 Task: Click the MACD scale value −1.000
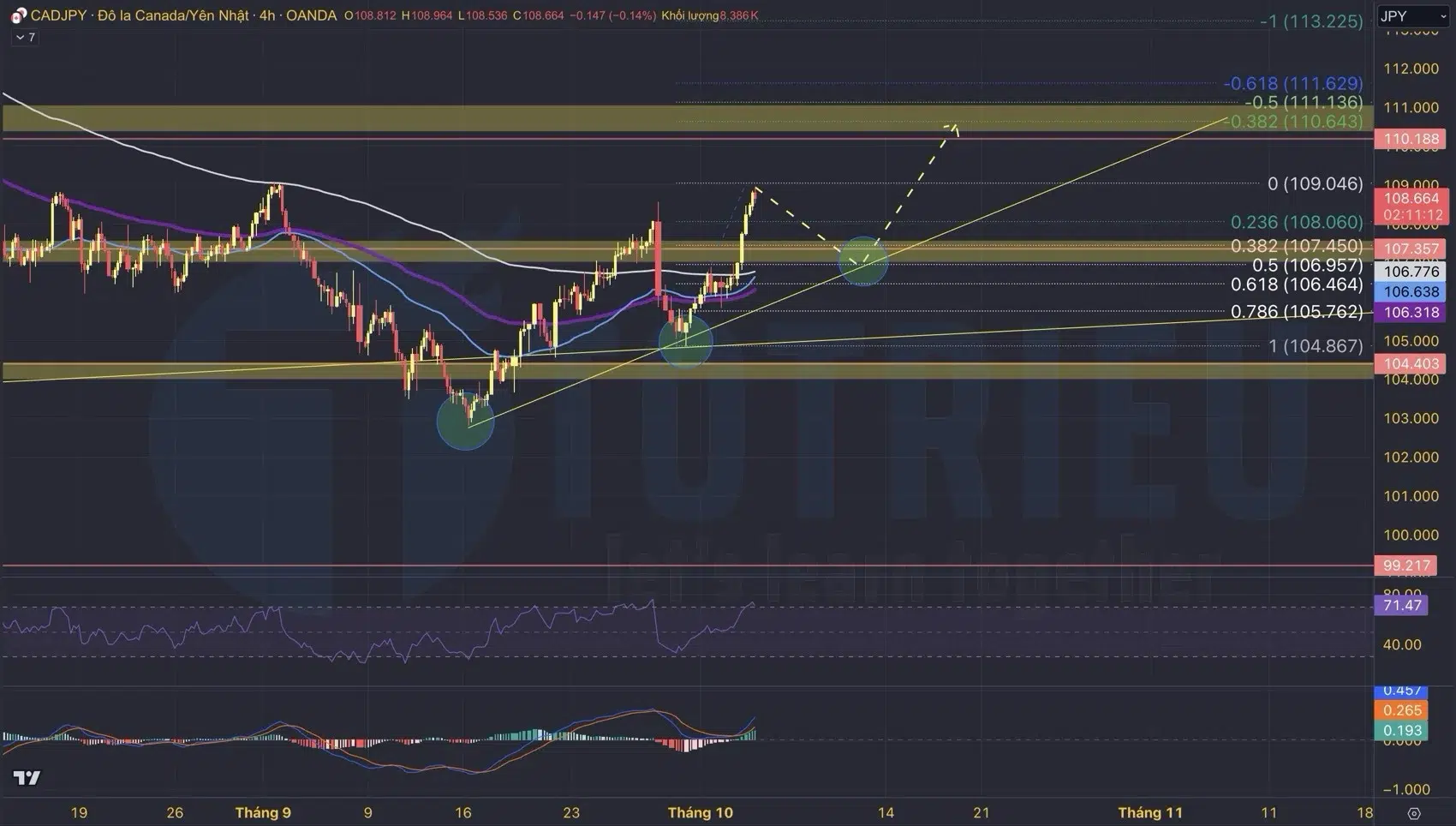click(x=1406, y=789)
